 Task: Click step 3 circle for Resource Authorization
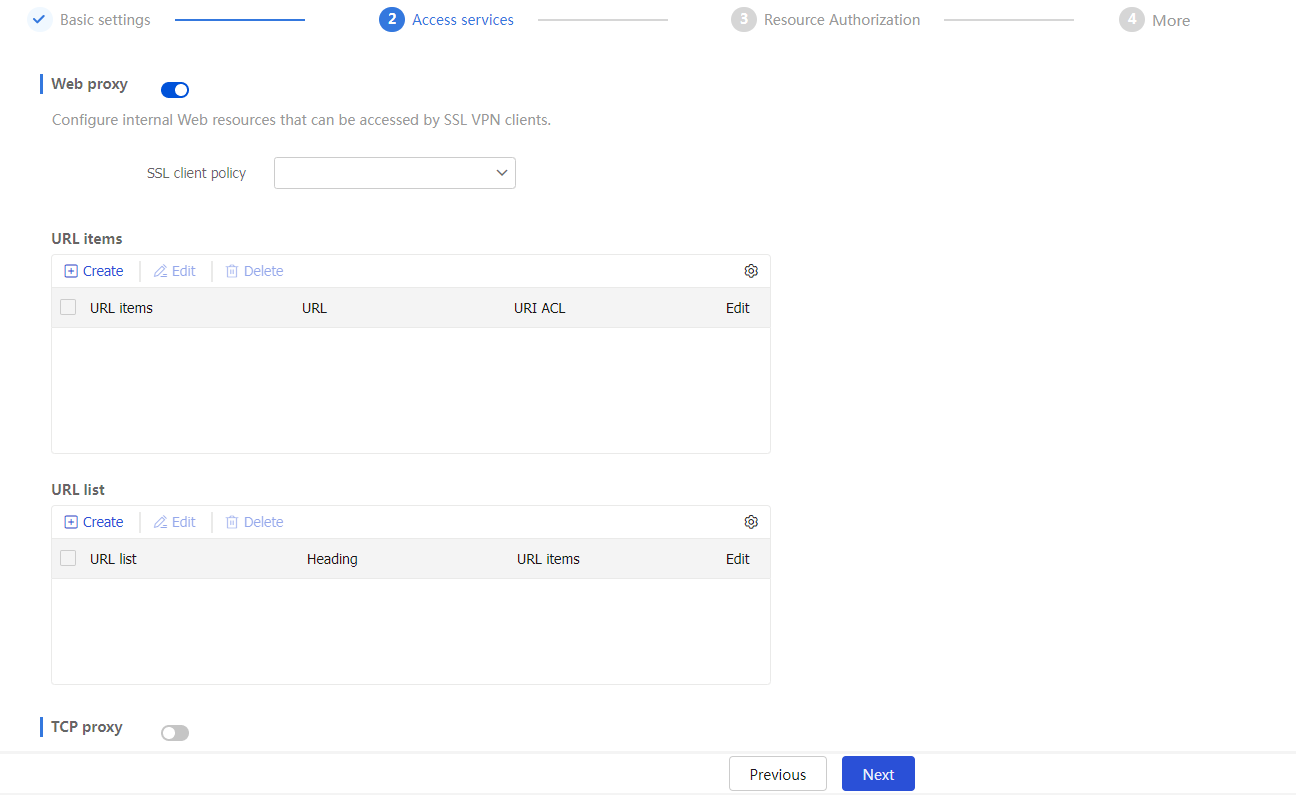[743, 20]
